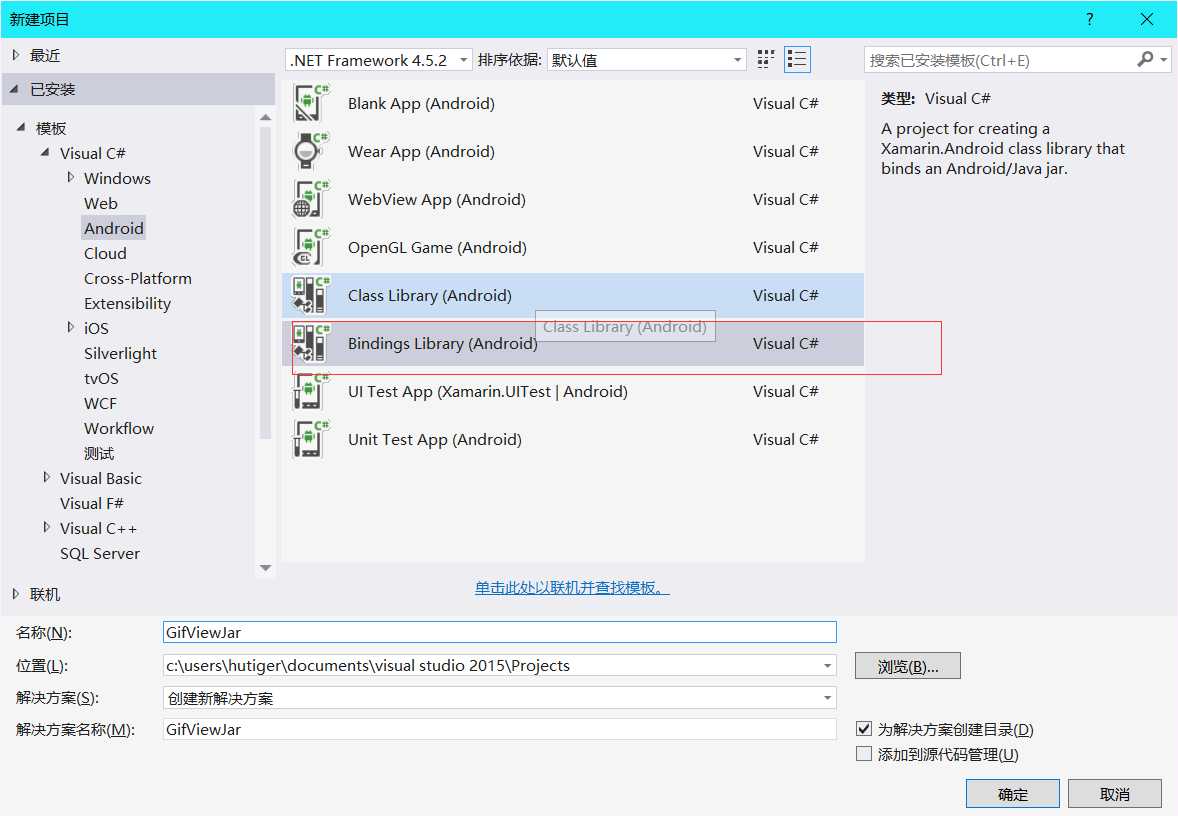The image size is (1178, 816).
Task: Collapse the 模板 tree node
Action: tap(21, 128)
